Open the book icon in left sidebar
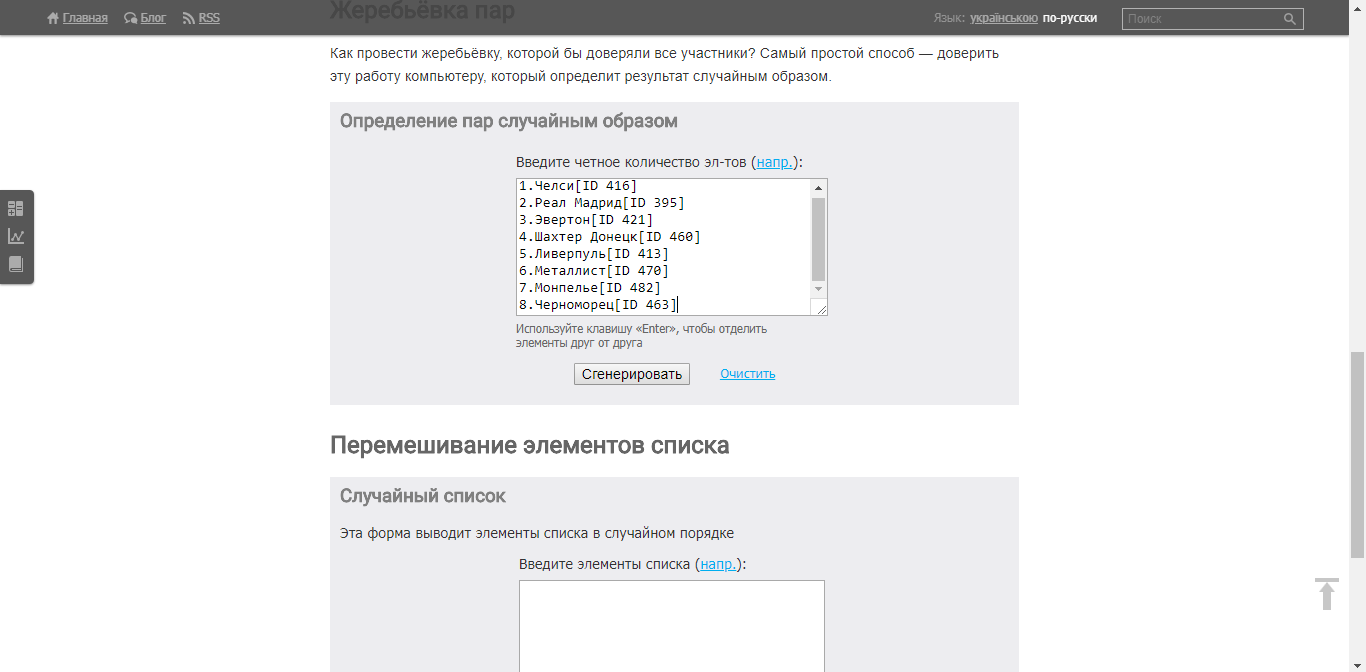Image resolution: width=1366 pixels, height=672 pixels. pyautogui.click(x=16, y=265)
